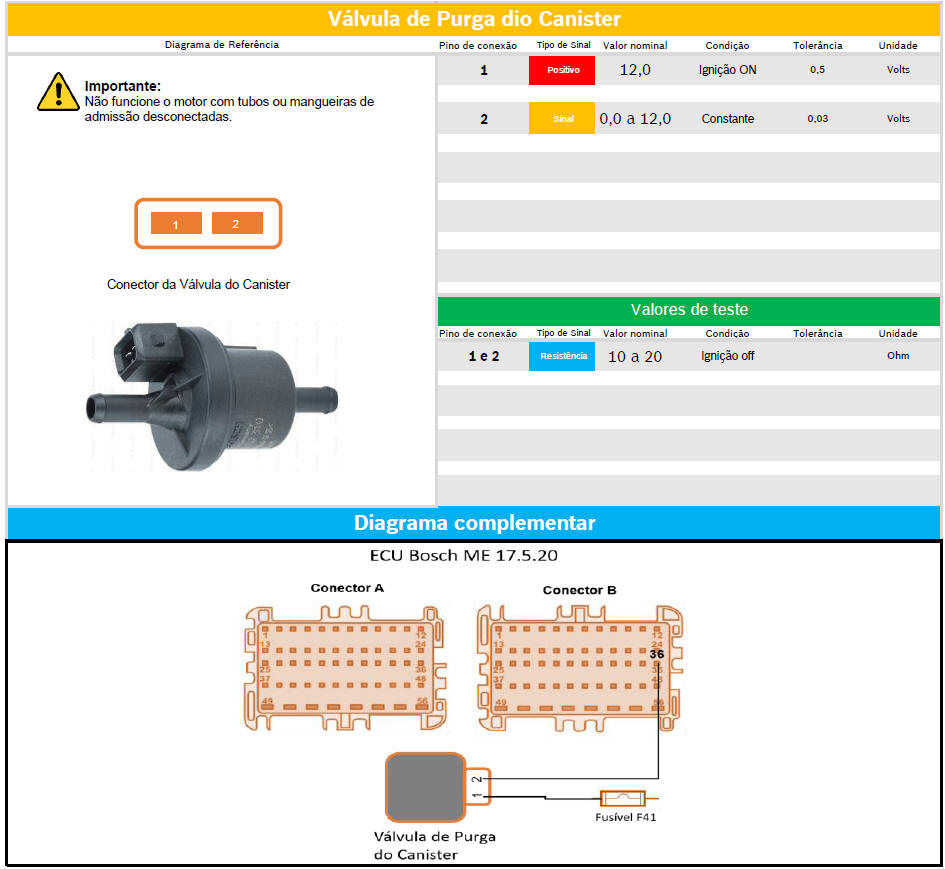945x869 pixels.
Task: Click the Diagrama de Referência column header
Action: 221,45
